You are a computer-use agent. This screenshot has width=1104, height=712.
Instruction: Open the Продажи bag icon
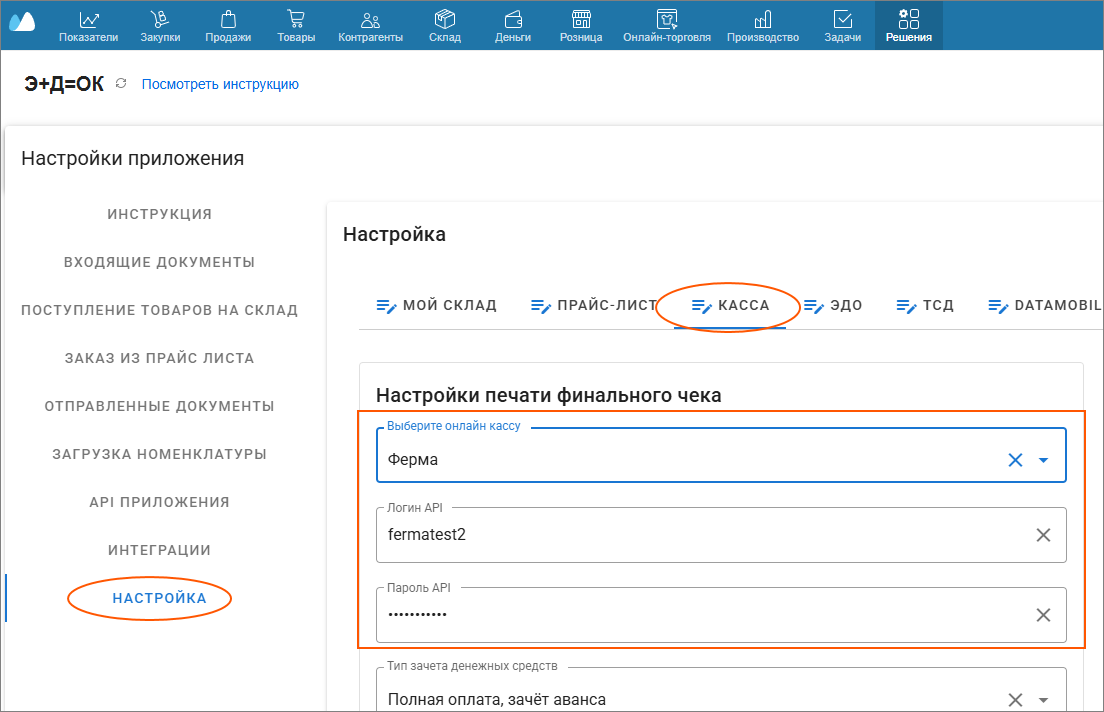point(228,19)
